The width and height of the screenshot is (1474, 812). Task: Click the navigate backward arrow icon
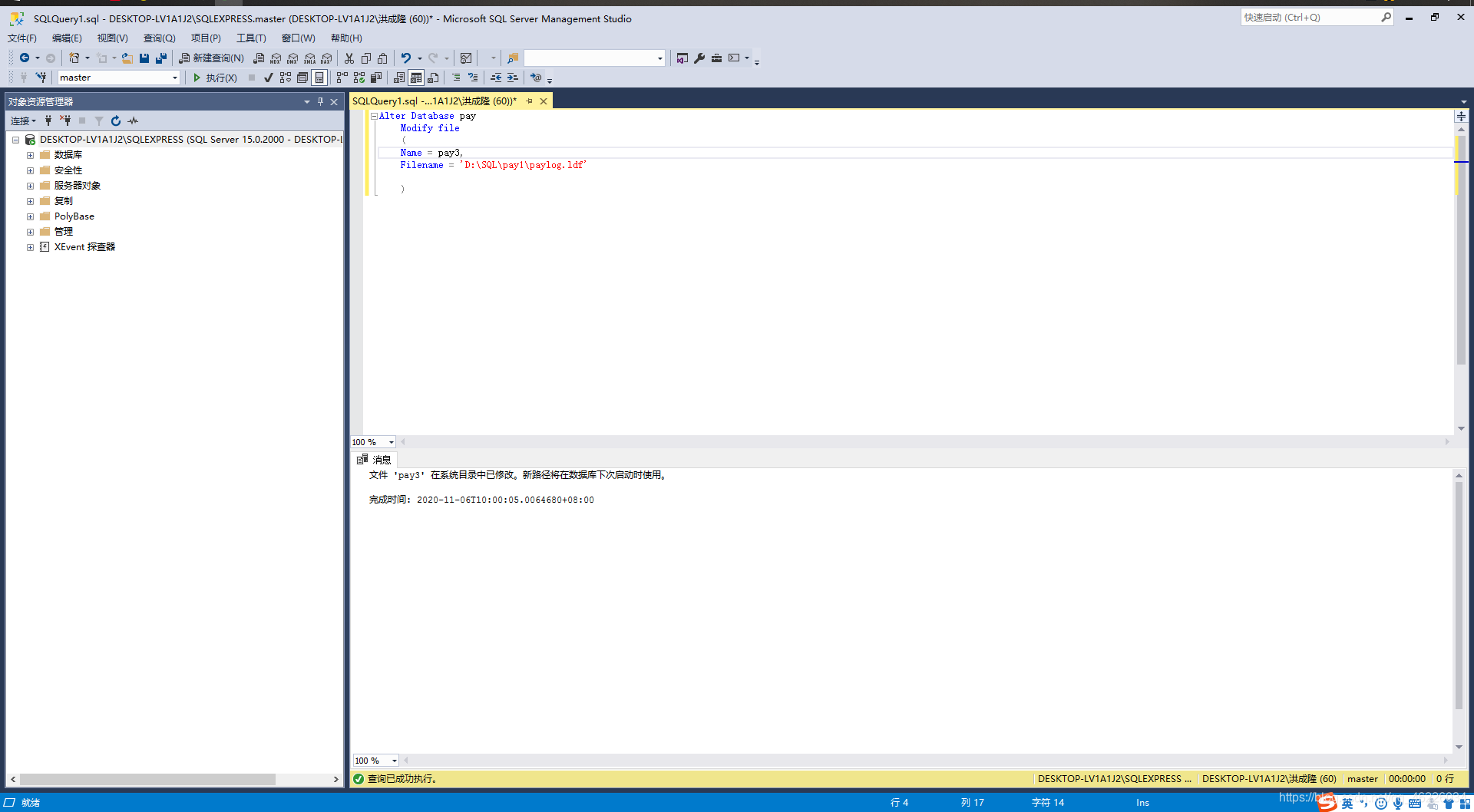pyautogui.click(x=25, y=58)
